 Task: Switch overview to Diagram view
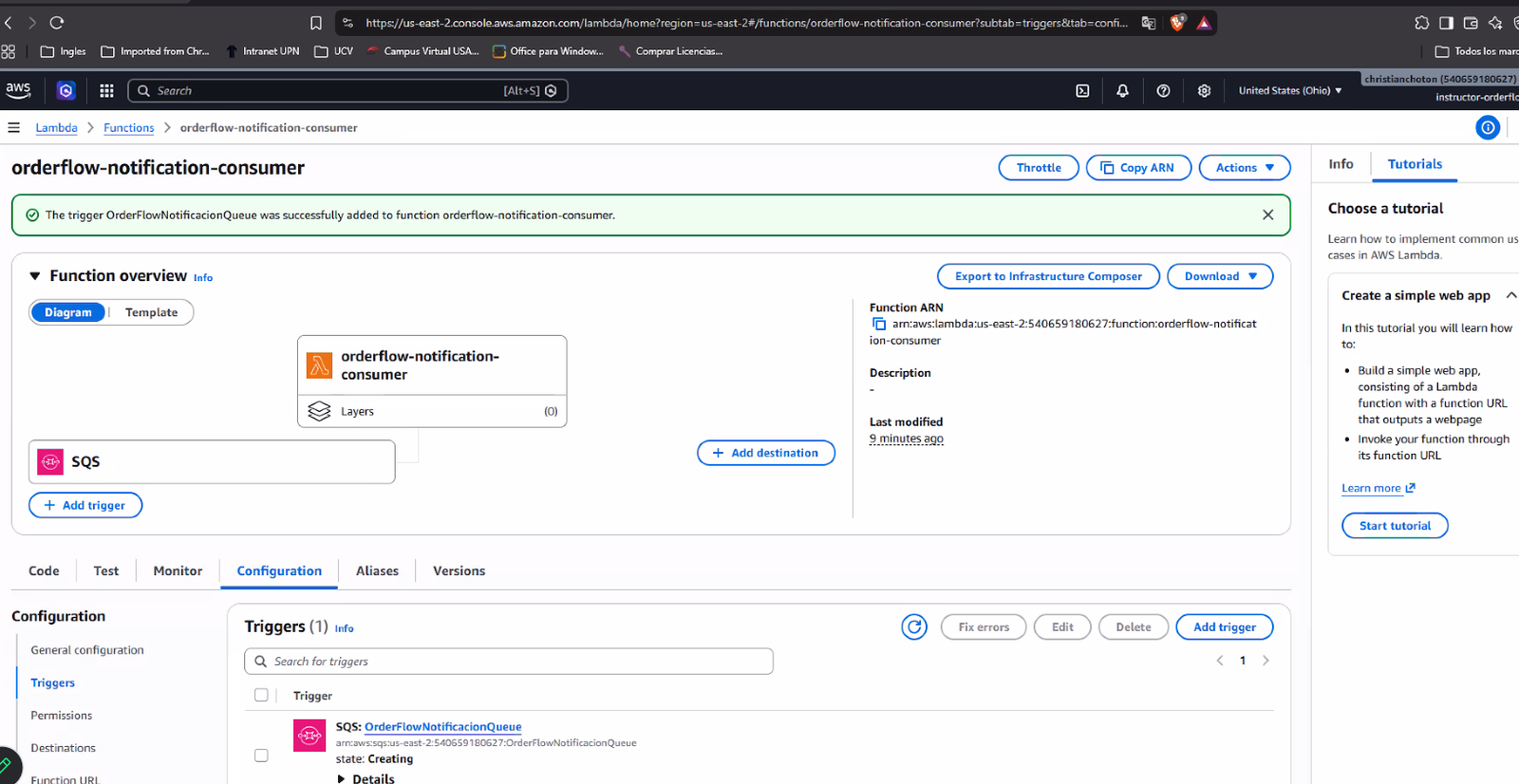[x=68, y=312]
